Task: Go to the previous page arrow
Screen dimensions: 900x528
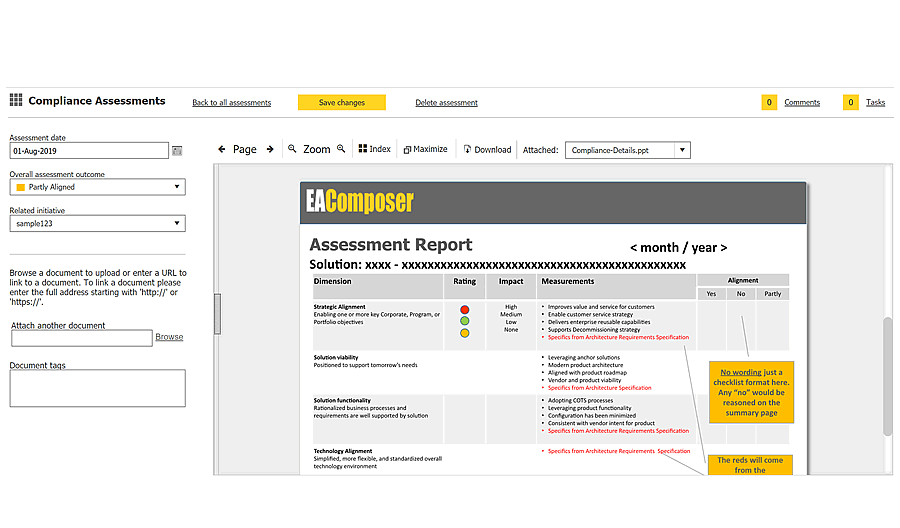Action: pyautogui.click(x=222, y=150)
